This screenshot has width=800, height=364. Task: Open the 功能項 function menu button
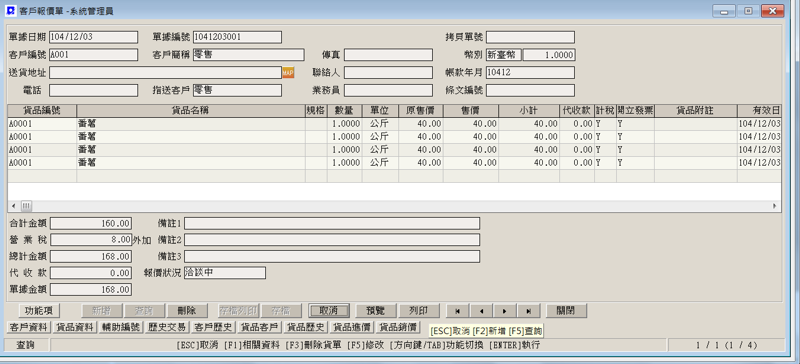click(39, 310)
